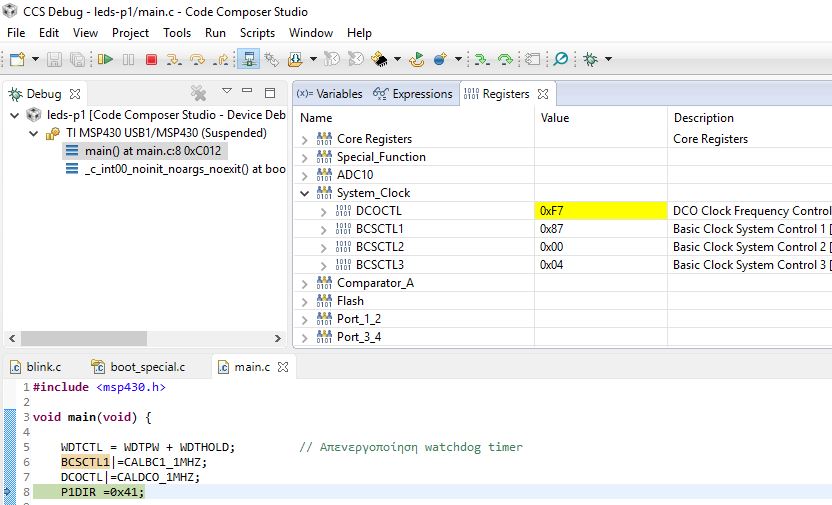The height and width of the screenshot is (505, 832).
Task: Resume program execution with green play button
Action: click(x=105, y=59)
